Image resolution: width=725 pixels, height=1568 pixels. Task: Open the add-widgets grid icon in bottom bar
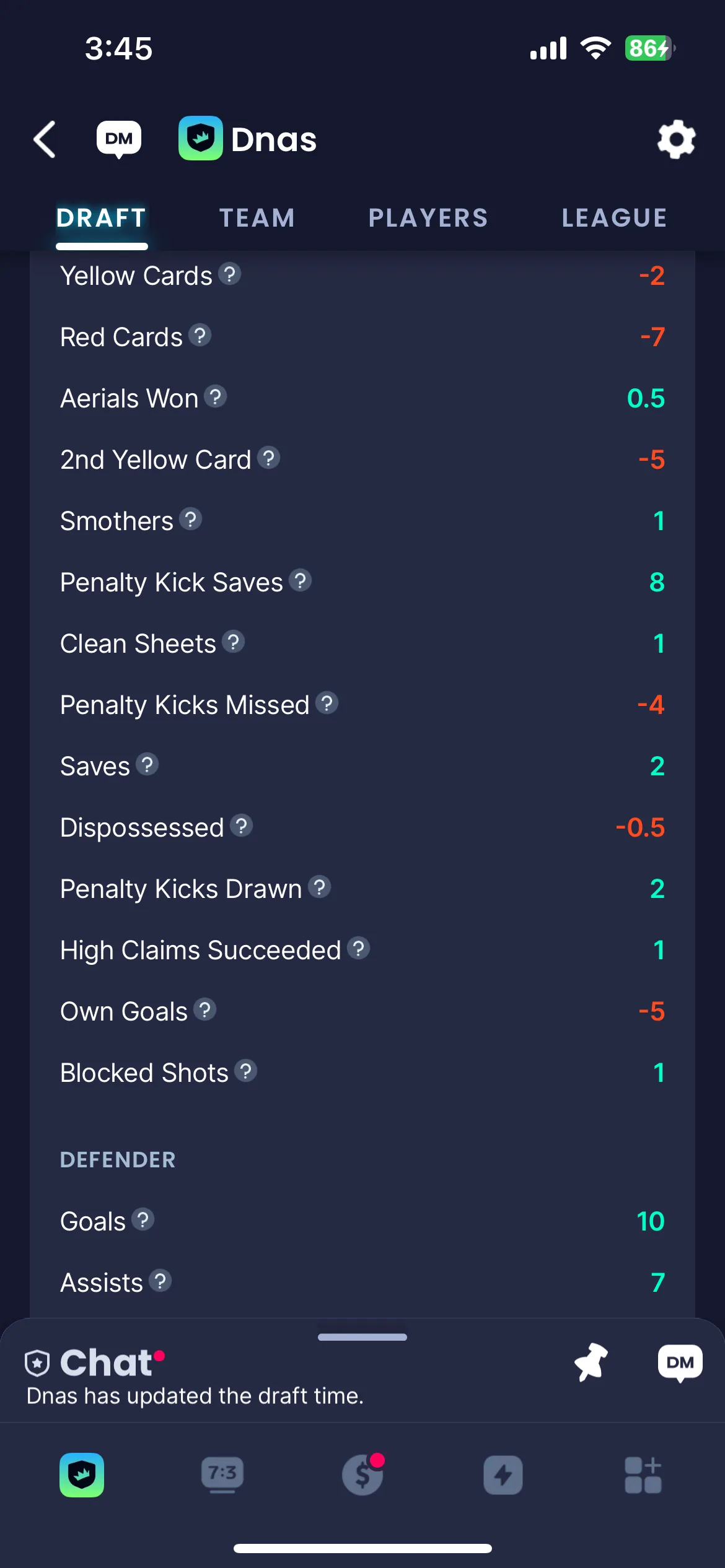click(x=643, y=1475)
